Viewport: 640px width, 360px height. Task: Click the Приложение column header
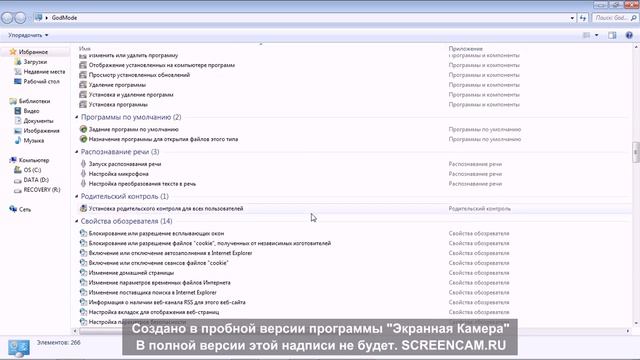coord(466,49)
